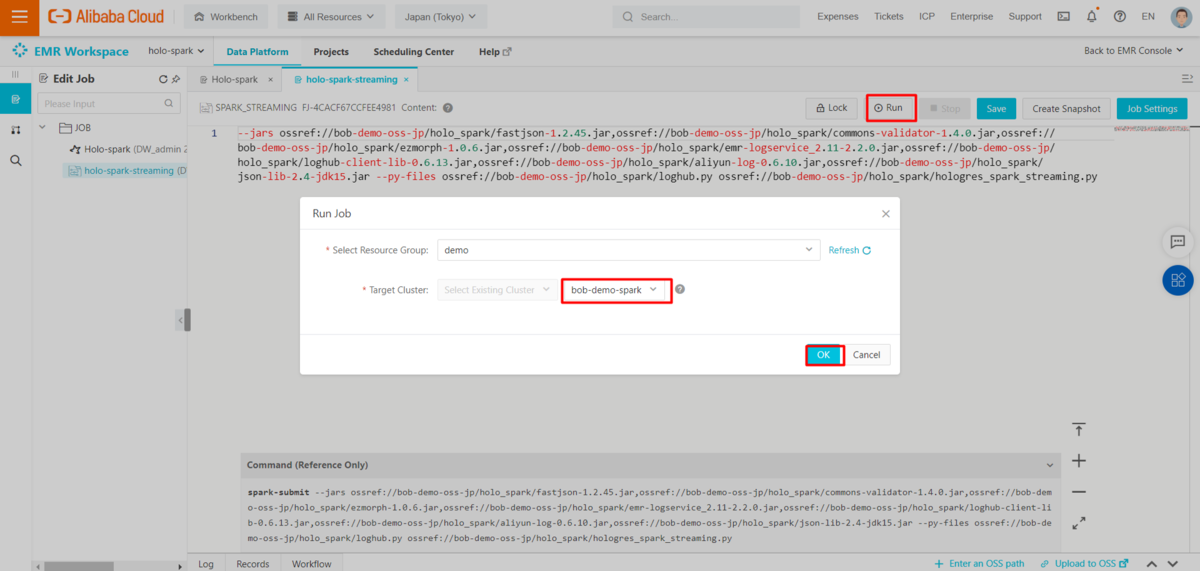The width and height of the screenshot is (1200, 571).
Task: Expand the bottom panel with the up chevron
Action: coord(1151,563)
